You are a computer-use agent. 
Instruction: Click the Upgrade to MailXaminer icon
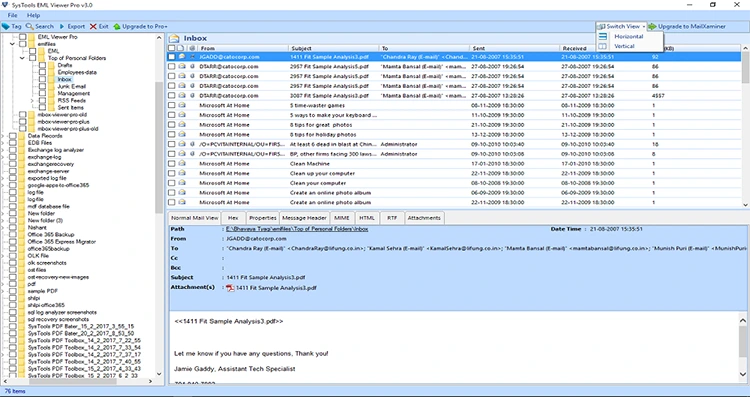(652, 26)
